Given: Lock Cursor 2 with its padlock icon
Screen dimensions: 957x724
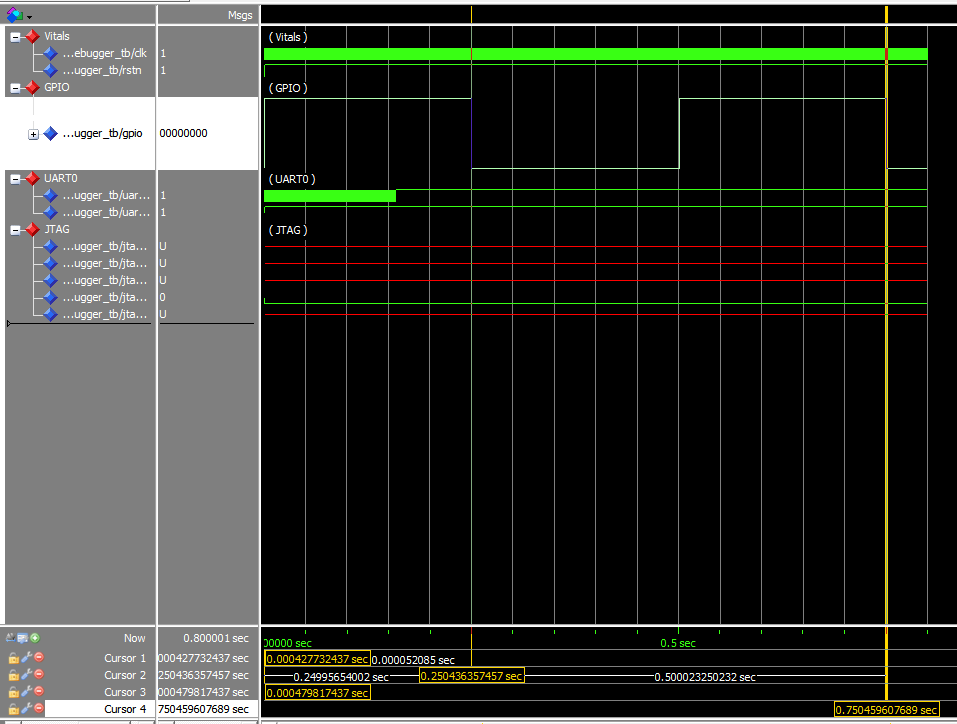Looking at the screenshot, I should tap(13, 675).
